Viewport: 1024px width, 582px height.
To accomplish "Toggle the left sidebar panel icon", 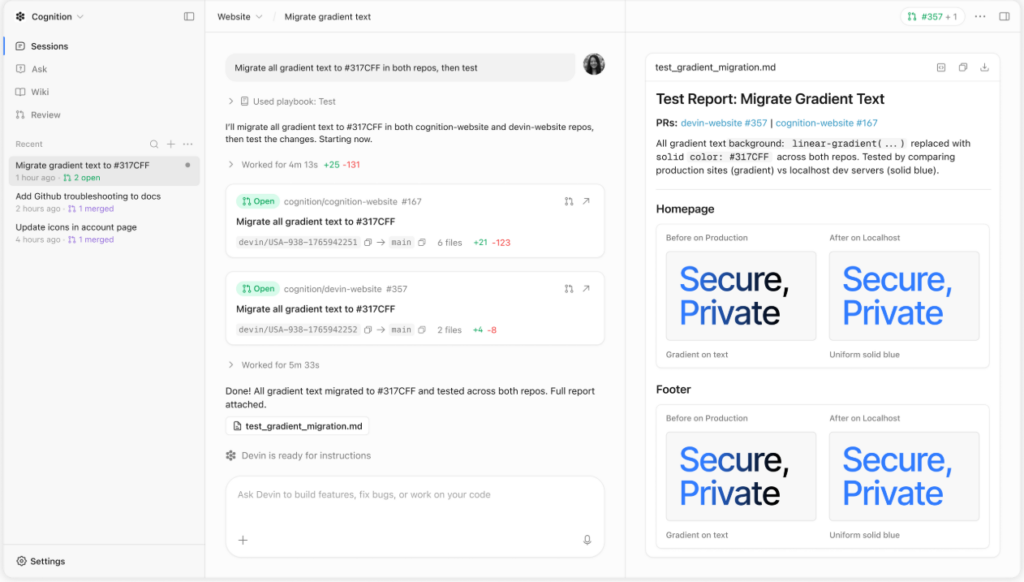I will point(189,17).
